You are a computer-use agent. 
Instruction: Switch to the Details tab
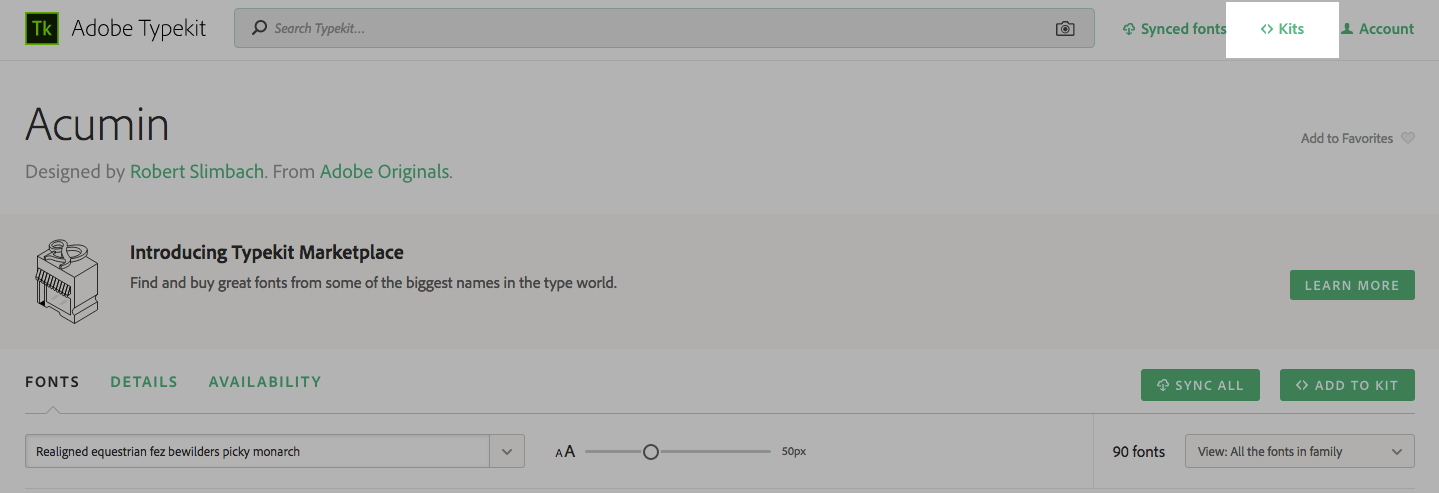(x=144, y=382)
